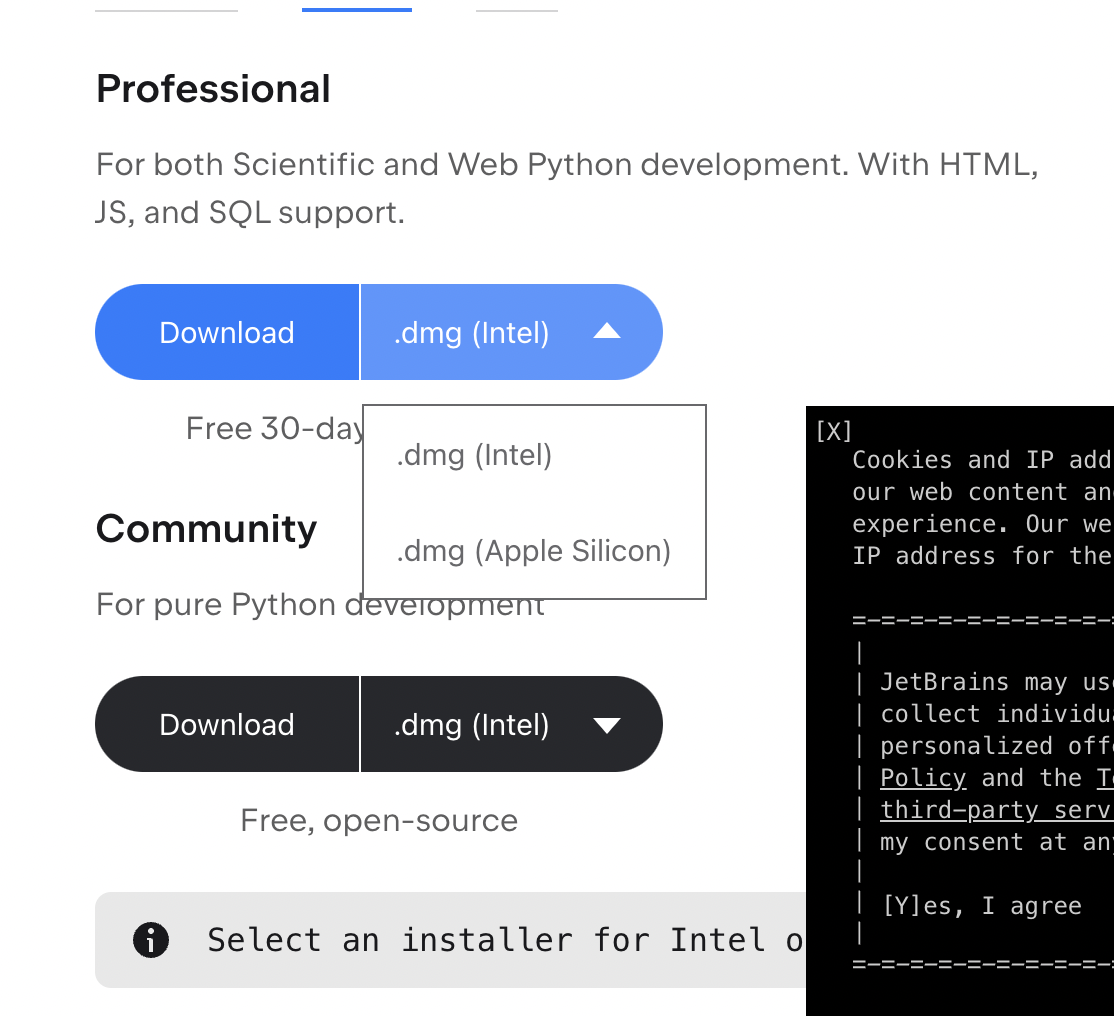
Task: Choose .dmg (Apple Silicon) installer option
Action: pos(534,551)
